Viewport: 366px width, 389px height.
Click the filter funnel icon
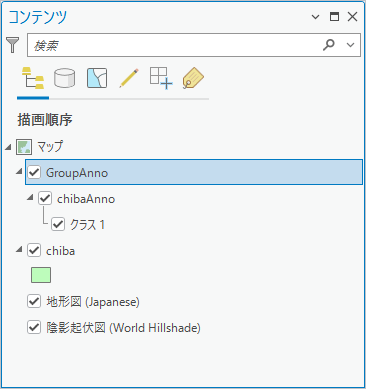13,45
